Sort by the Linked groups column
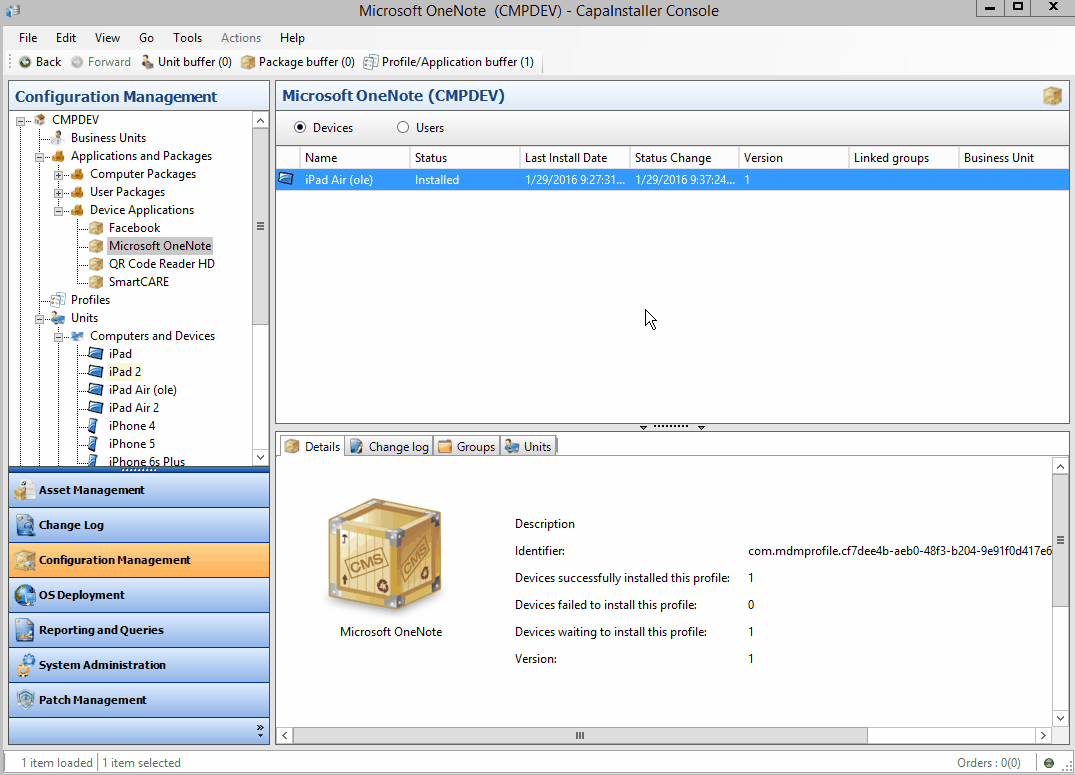Viewport: 1075px width, 775px height. click(904, 158)
